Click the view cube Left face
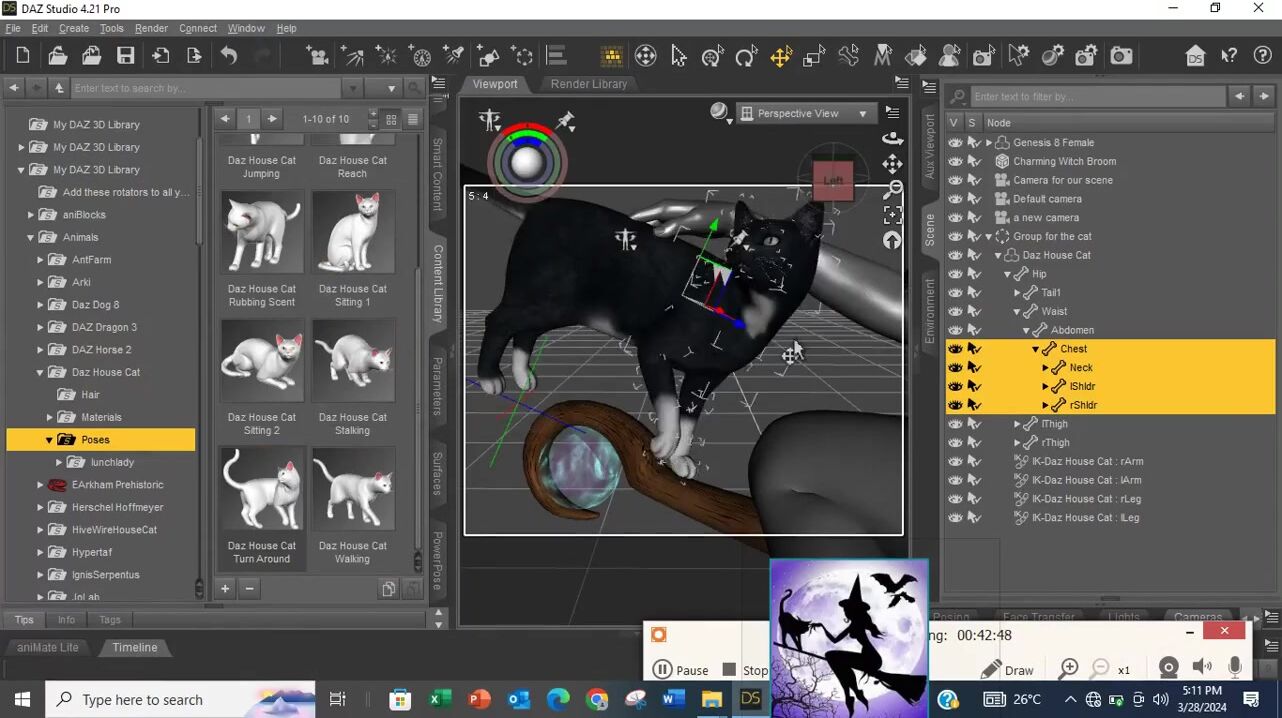Screen dimensions: 1282x718 pos(833,181)
